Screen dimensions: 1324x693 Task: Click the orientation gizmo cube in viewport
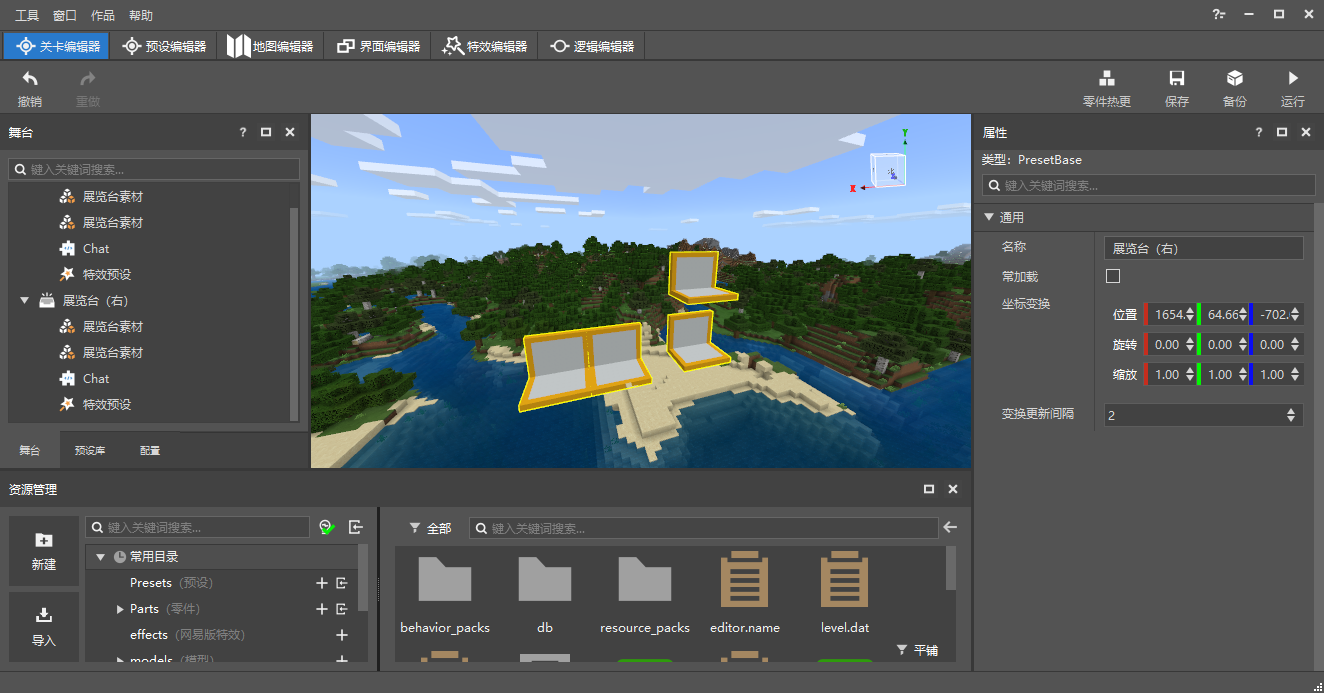coord(889,169)
